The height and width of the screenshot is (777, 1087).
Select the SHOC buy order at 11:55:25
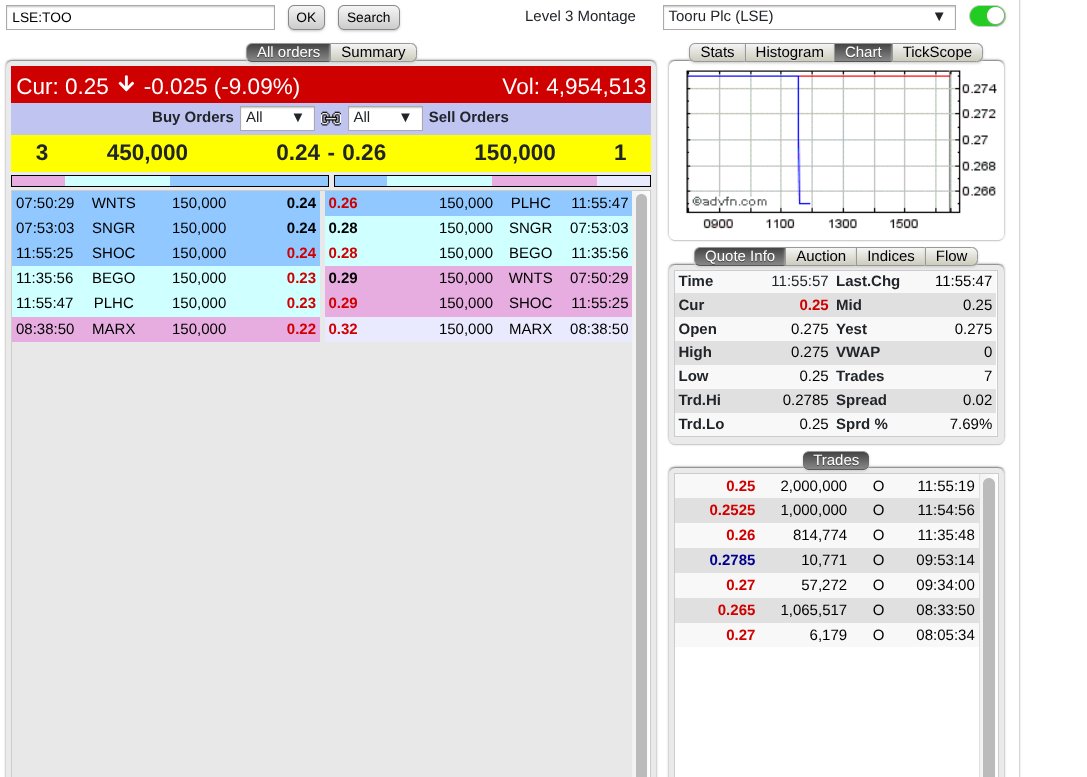[x=166, y=253]
